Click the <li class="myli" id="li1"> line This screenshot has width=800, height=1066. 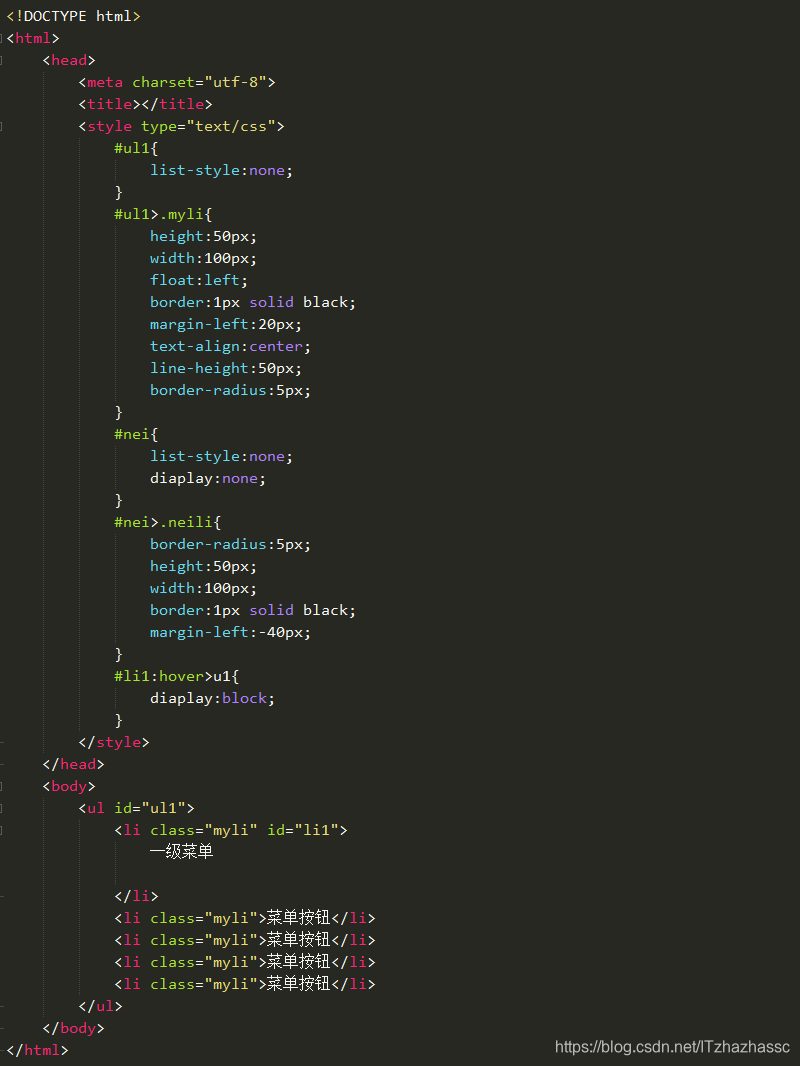point(231,830)
